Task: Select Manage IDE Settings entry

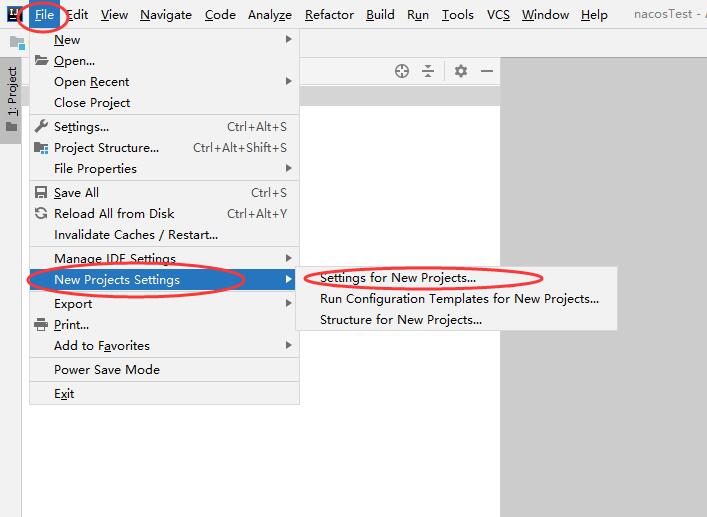Action: [164, 258]
